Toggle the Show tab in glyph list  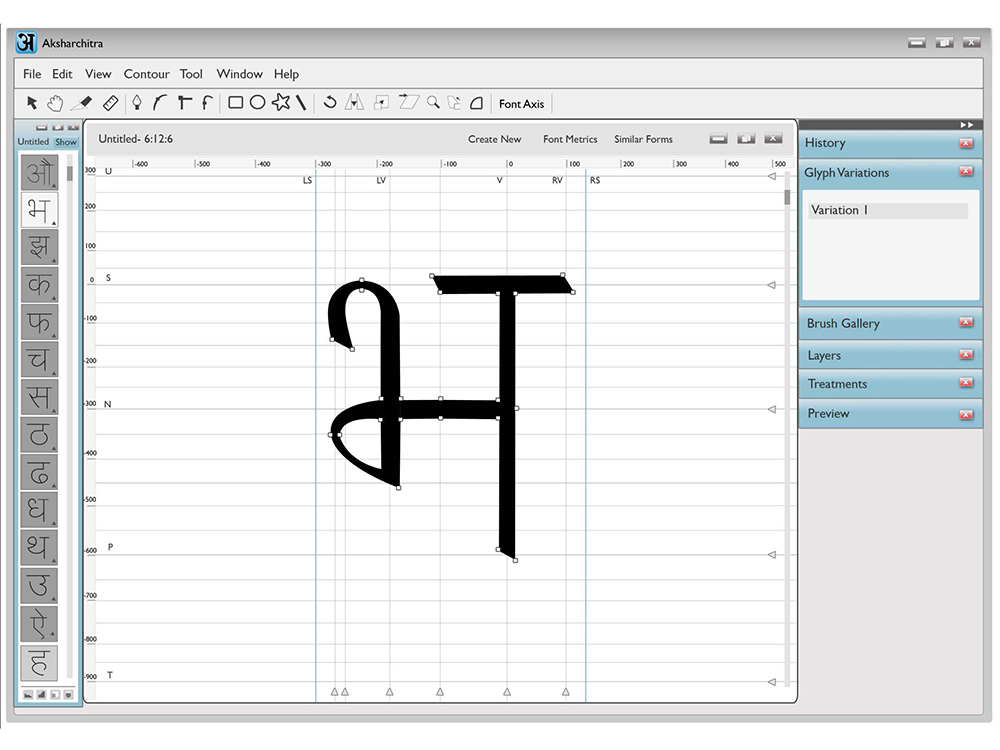coord(66,142)
